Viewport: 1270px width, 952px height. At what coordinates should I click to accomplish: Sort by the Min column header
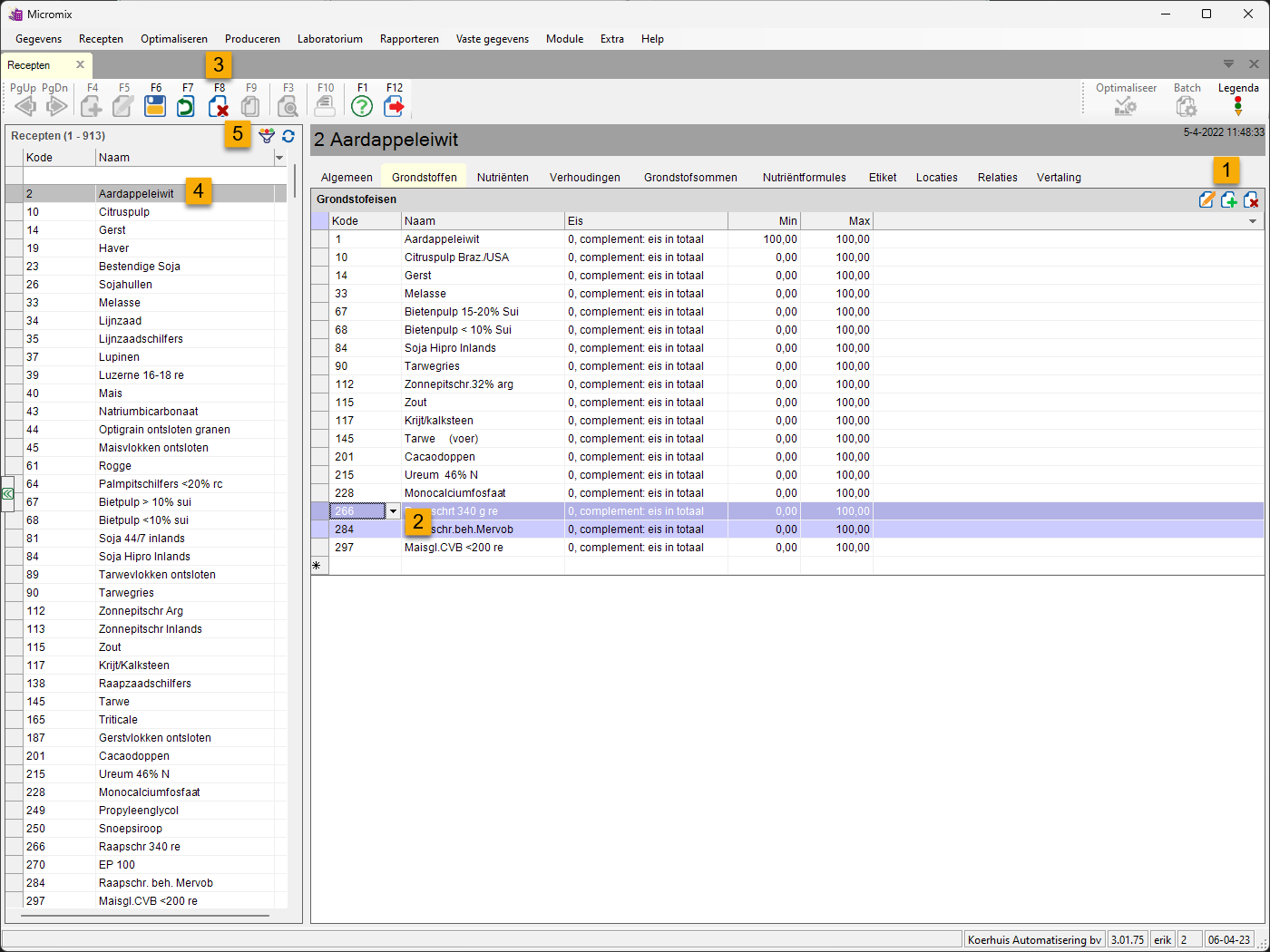point(764,221)
